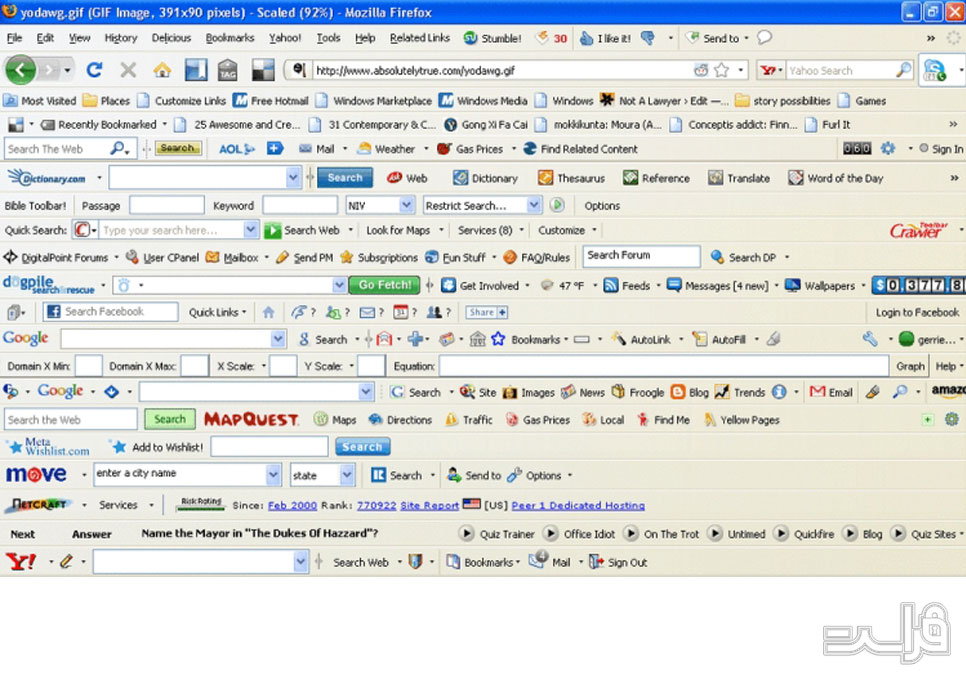The image size is (966, 676).
Task: Open the Recently Bookmarked dropdown
Action: [x=104, y=124]
